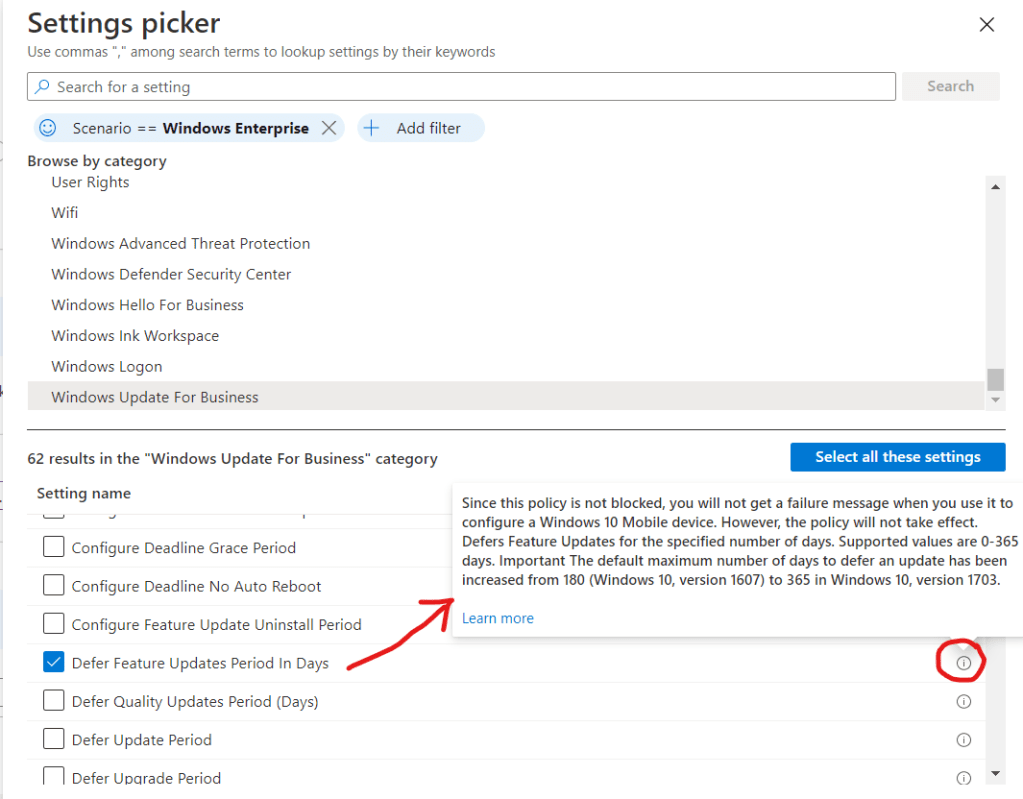The width and height of the screenshot is (1023, 799).
Task: Click info icon beside Defer Upgrade Period
Action: (963, 778)
